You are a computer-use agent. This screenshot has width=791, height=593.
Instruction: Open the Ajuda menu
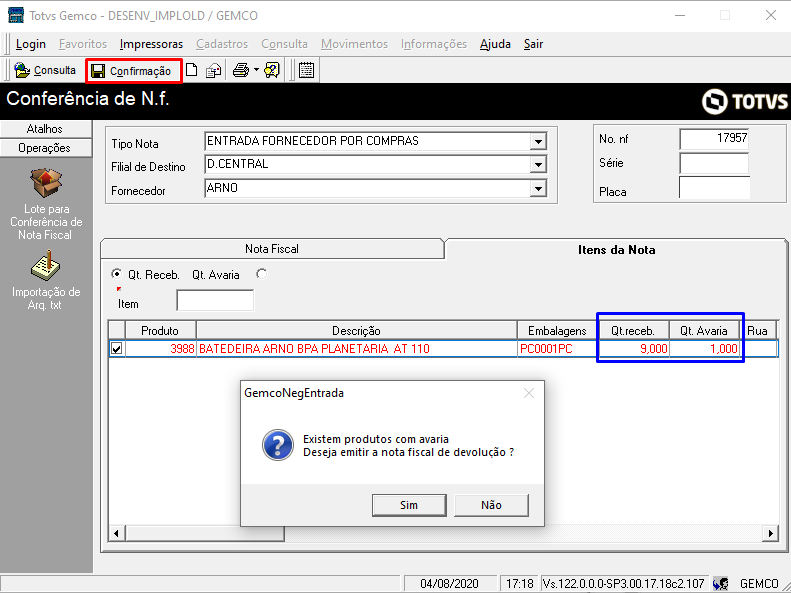click(495, 44)
